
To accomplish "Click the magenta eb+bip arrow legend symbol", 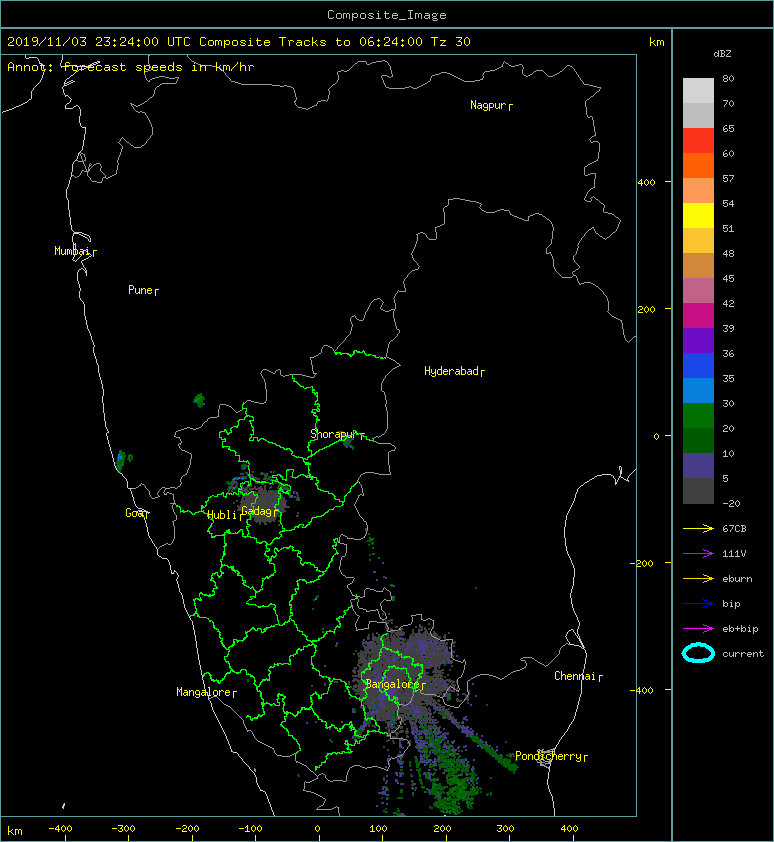I will click(x=698, y=629).
